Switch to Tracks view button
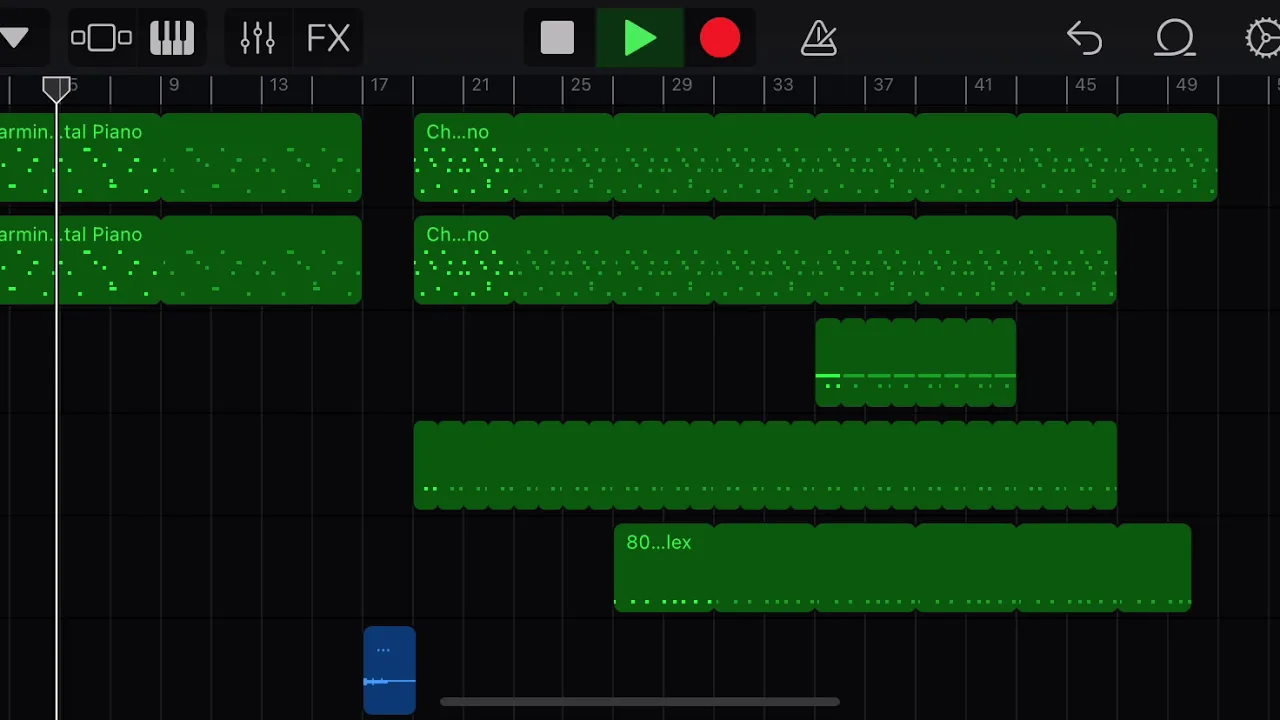This screenshot has width=1280, height=720. [x=101, y=39]
